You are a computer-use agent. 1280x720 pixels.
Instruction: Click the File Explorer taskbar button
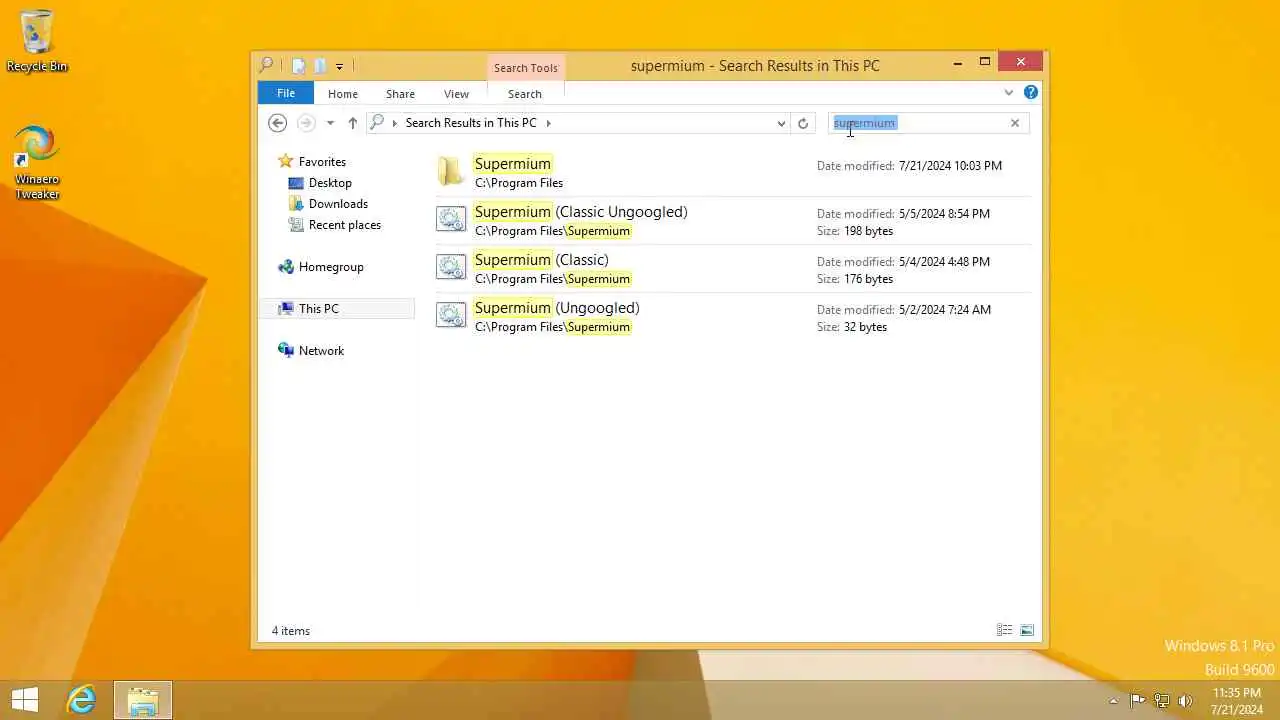[143, 700]
